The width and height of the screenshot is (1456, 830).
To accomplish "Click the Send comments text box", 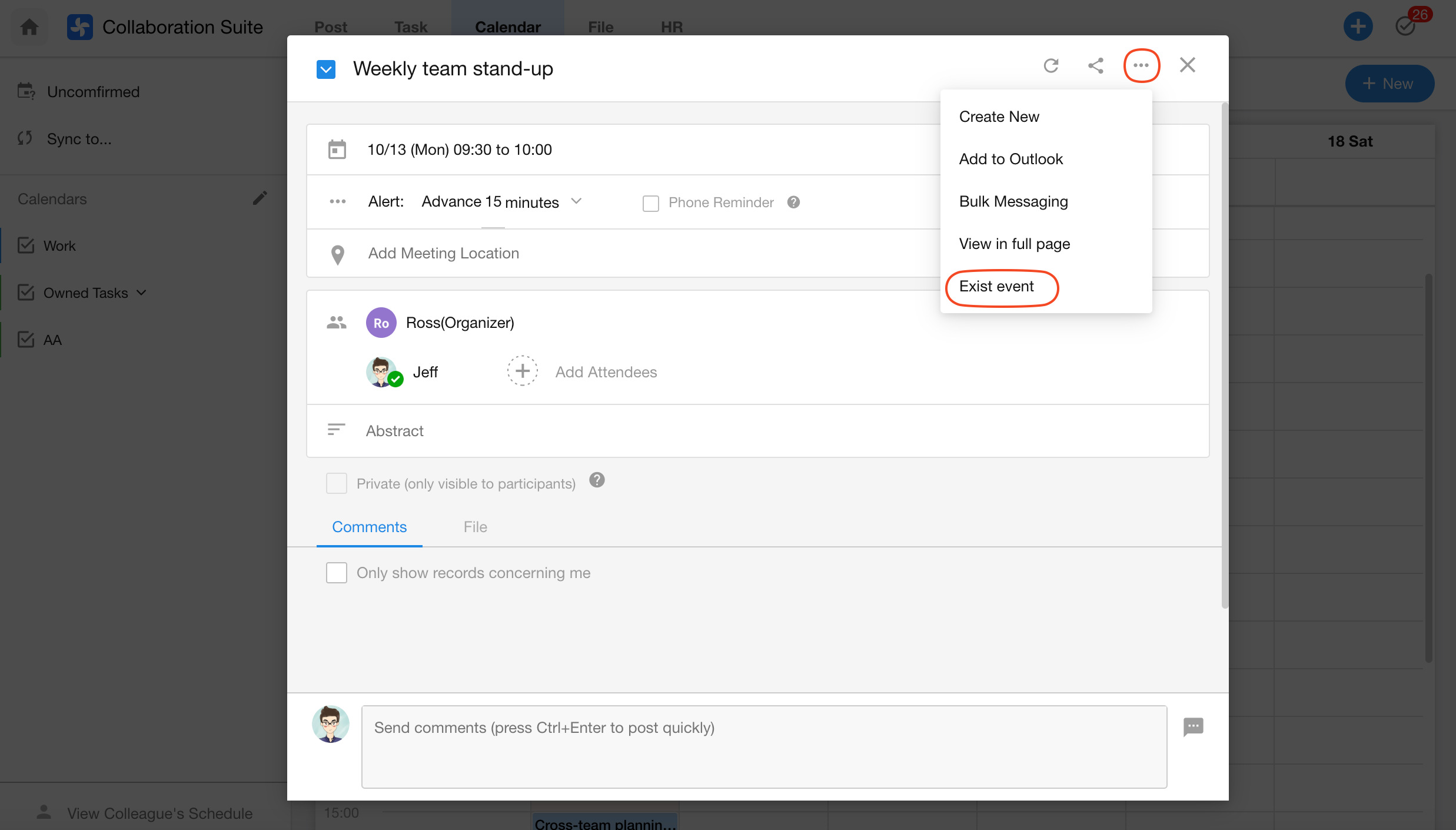I will point(764,746).
